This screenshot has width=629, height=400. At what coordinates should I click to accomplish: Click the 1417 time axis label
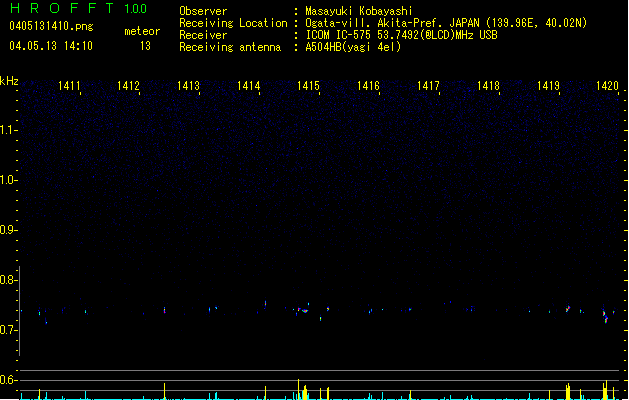coord(428,86)
